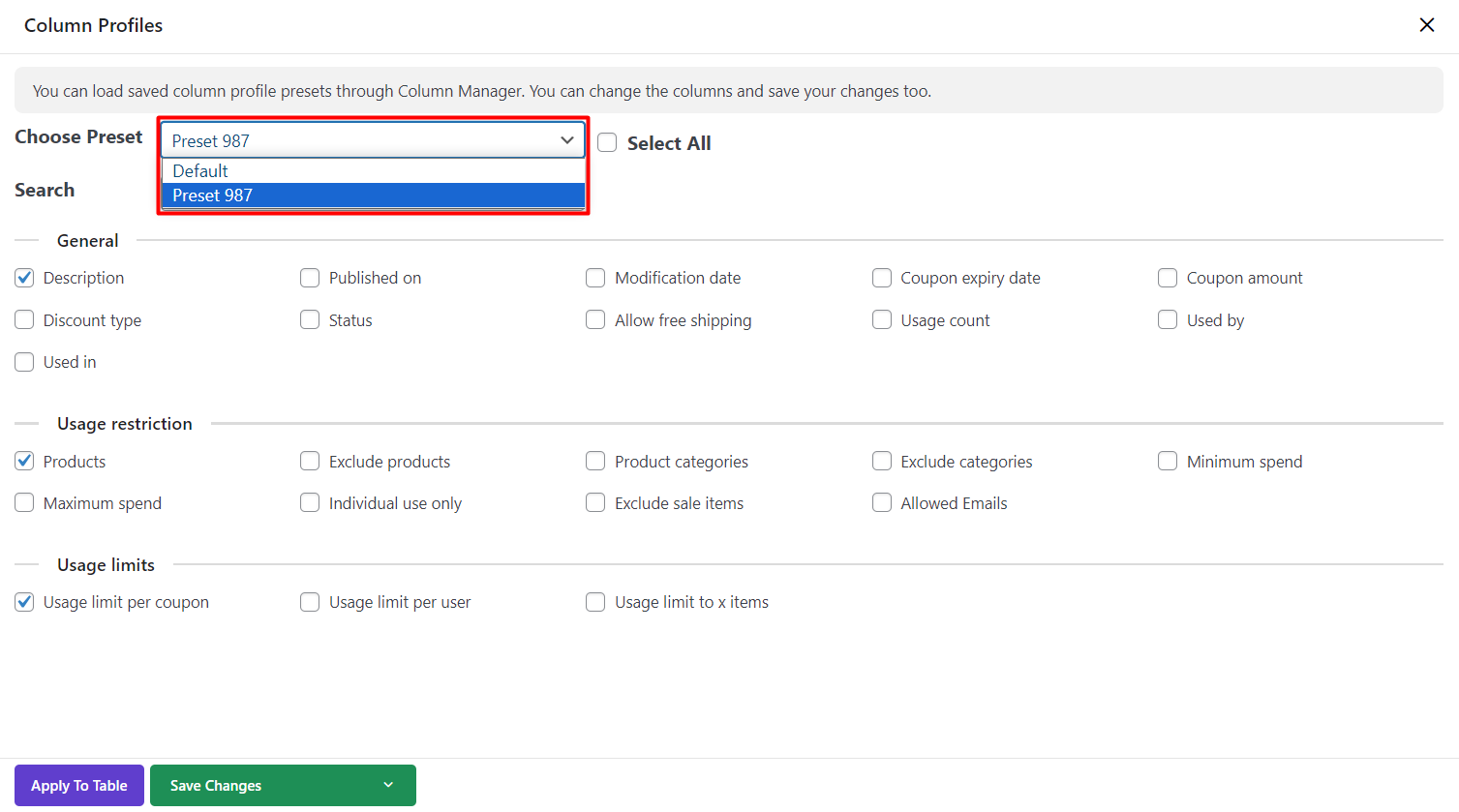The width and height of the screenshot is (1459, 812).
Task: Expand the Save Changes dropdown arrow
Action: 388,786
